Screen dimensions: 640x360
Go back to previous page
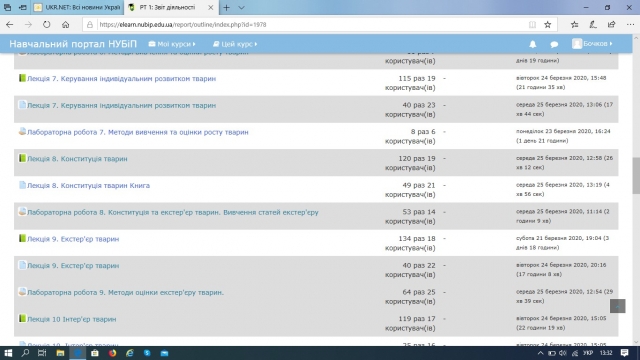[x=9, y=24]
